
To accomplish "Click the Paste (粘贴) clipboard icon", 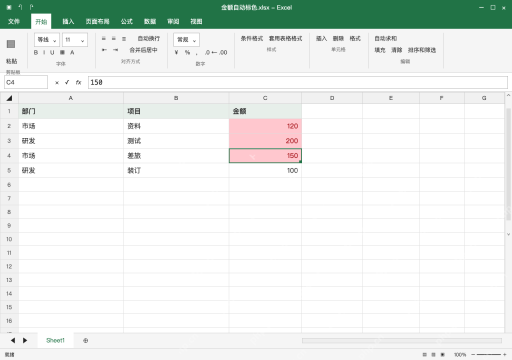I will click(x=11, y=44).
